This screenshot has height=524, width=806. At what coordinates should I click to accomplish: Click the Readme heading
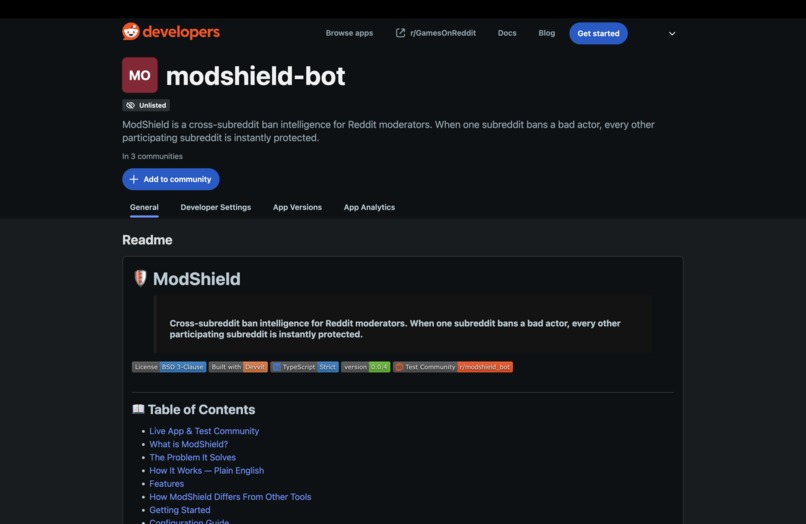point(147,240)
